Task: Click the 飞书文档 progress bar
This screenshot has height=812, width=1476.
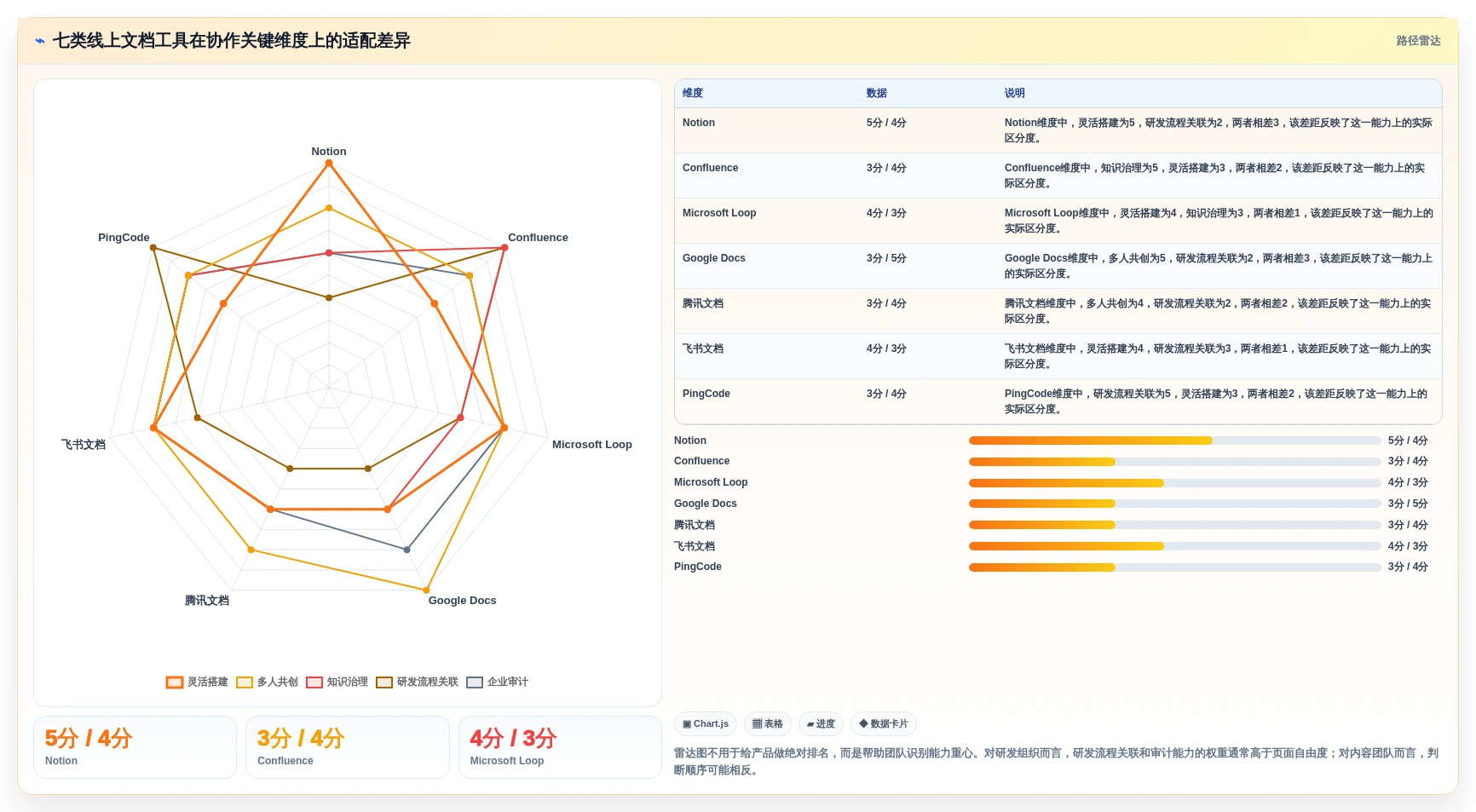Action: [1174, 546]
